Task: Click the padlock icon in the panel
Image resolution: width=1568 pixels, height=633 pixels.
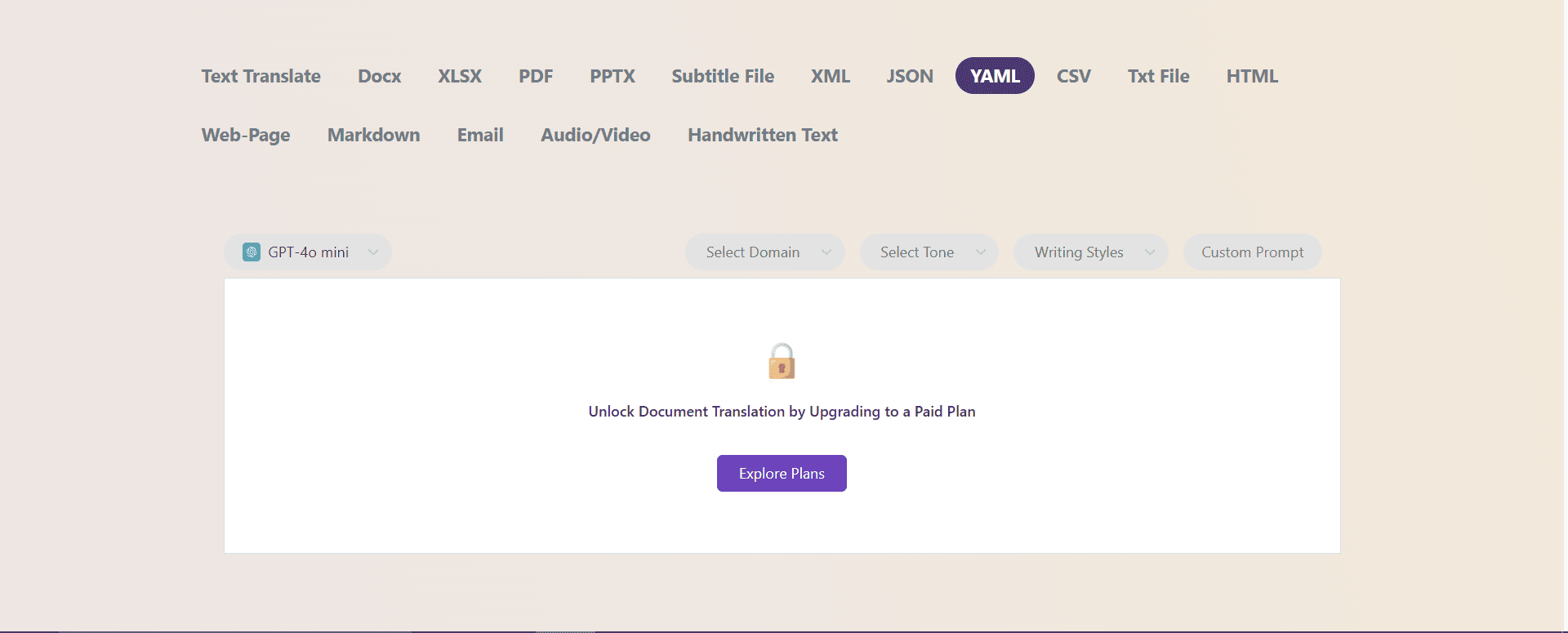Action: click(782, 361)
